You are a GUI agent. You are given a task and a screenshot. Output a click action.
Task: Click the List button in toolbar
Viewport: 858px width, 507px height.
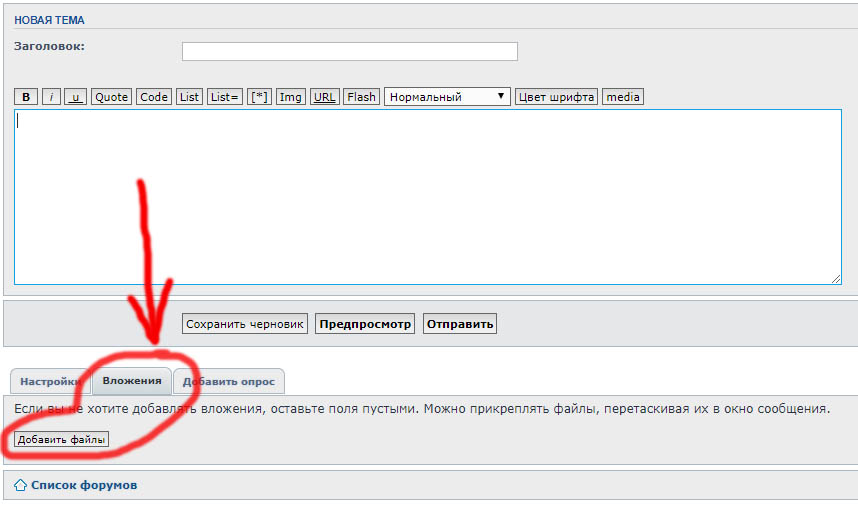(x=189, y=97)
